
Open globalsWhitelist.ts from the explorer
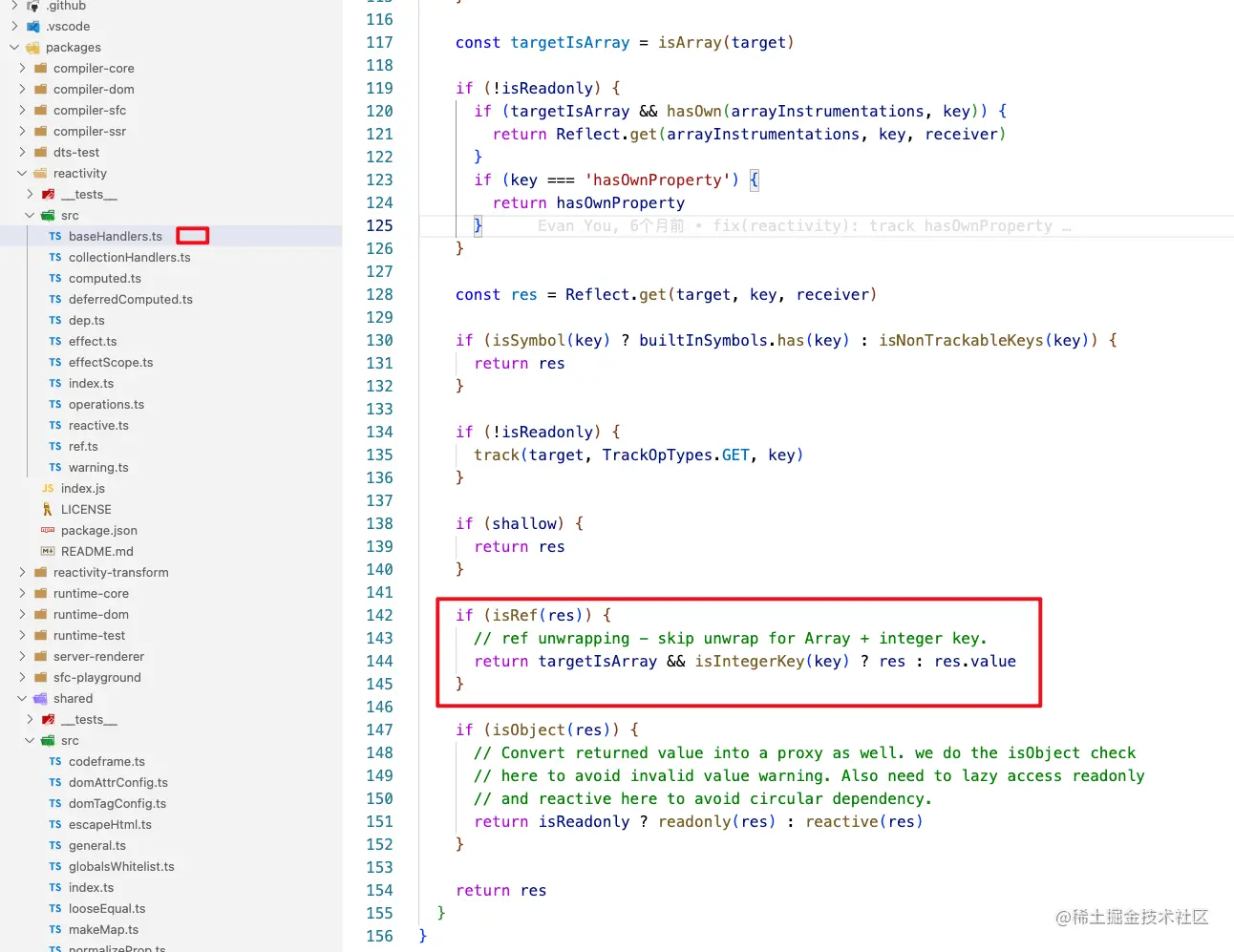pyautogui.click(x=121, y=867)
